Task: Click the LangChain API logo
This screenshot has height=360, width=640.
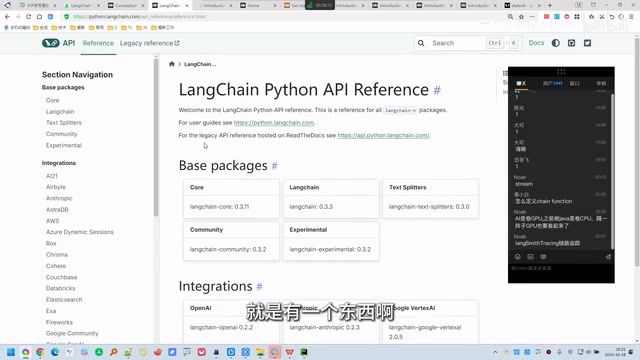Action: (x=58, y=43)
